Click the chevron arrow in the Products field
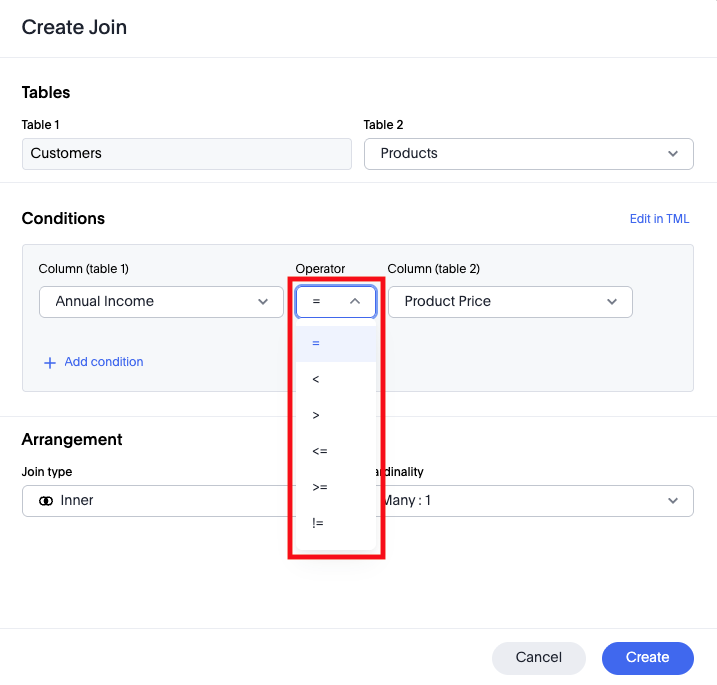 pos(672,154)
